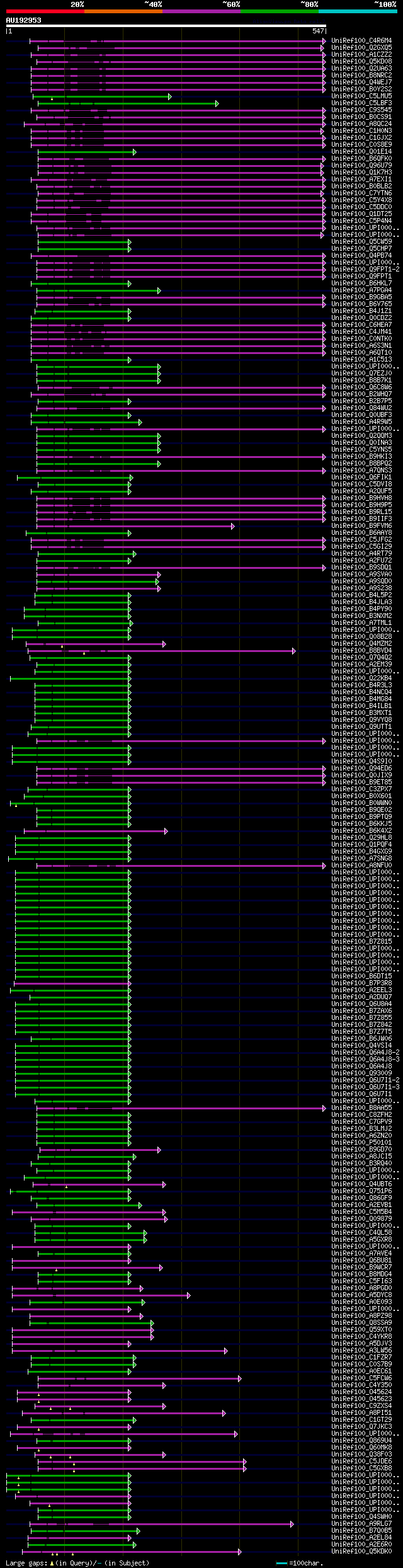Screen dimensions: 403x1568
Task: Open hit UniRef100_A1CZZ2
Action: click(x=361, y=55)
